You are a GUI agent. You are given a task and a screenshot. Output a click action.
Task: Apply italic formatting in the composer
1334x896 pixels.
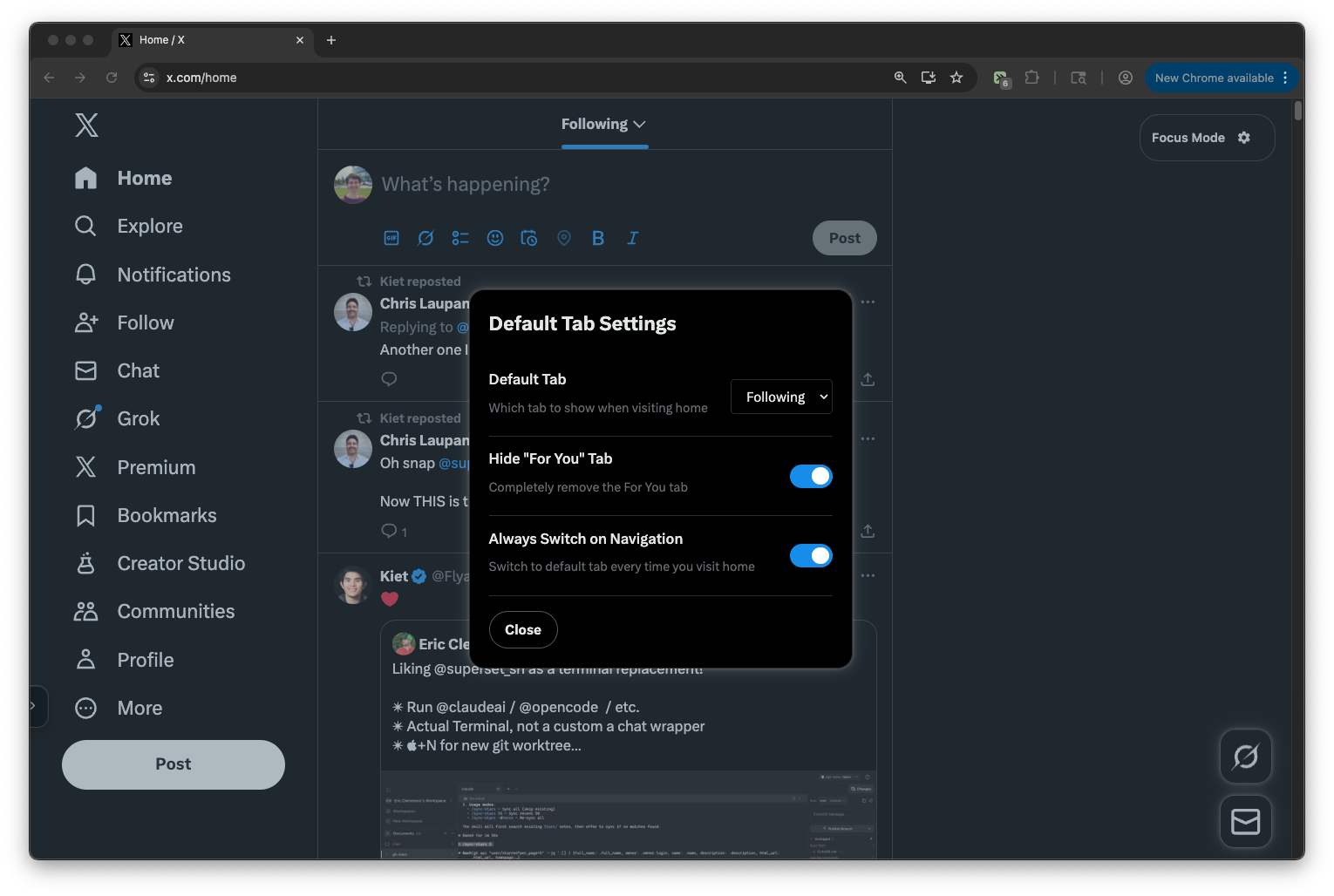pos(633,238)
